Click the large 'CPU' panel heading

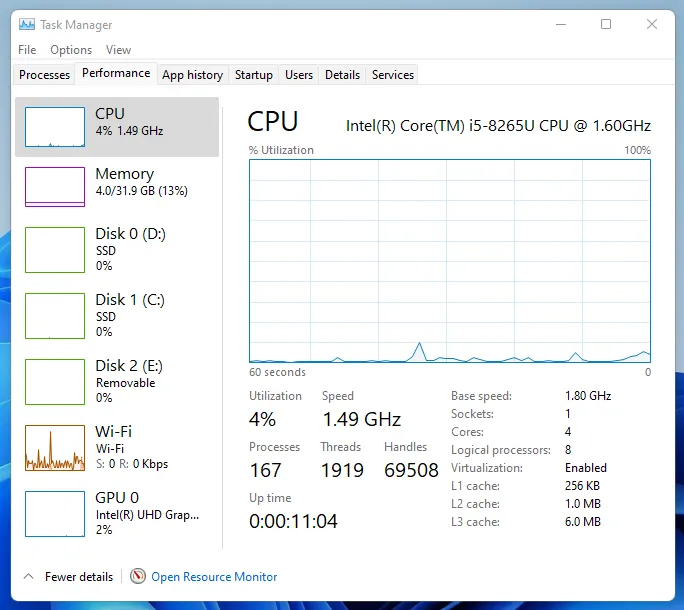tap(273, 121)
